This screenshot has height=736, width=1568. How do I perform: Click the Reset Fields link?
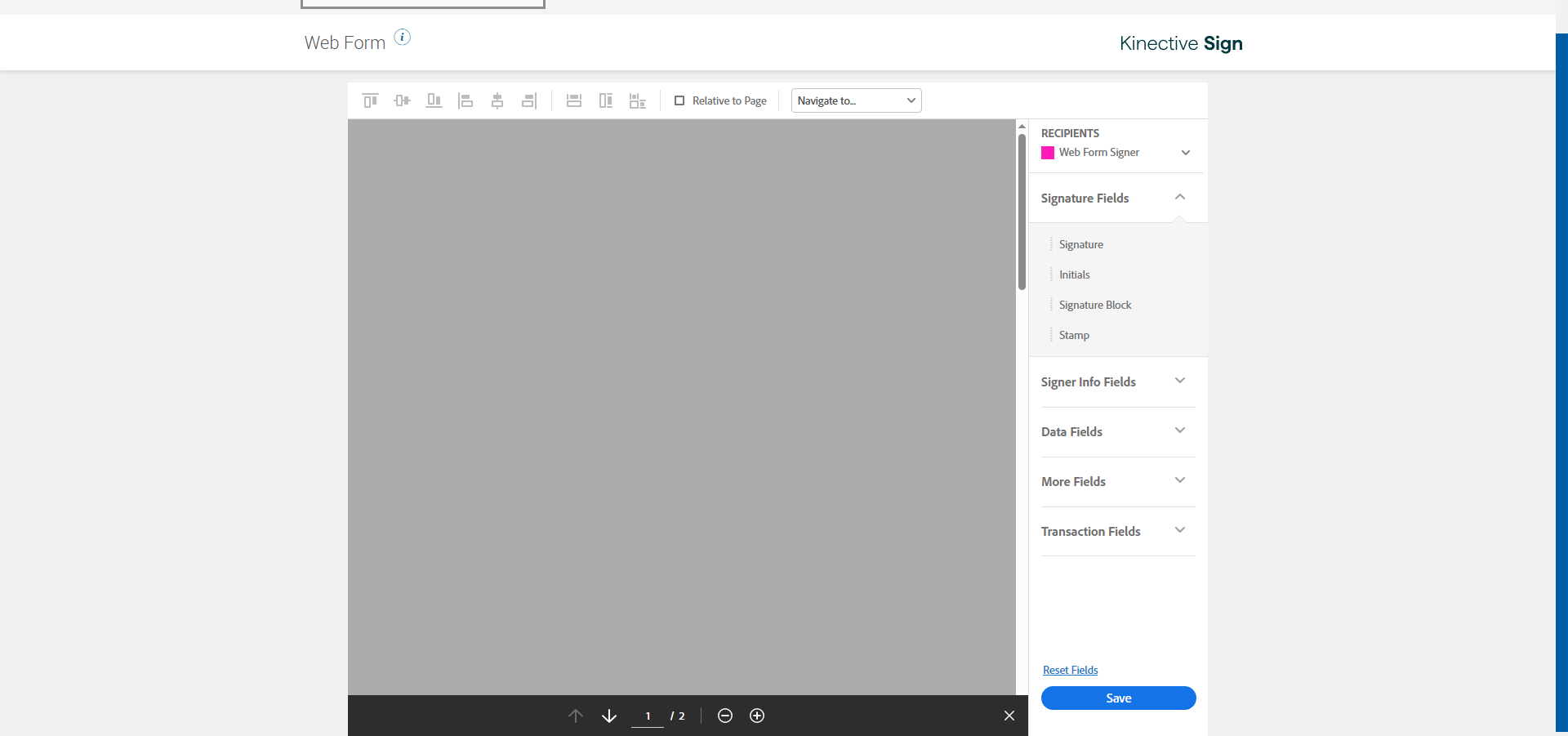coord(1070,670)
